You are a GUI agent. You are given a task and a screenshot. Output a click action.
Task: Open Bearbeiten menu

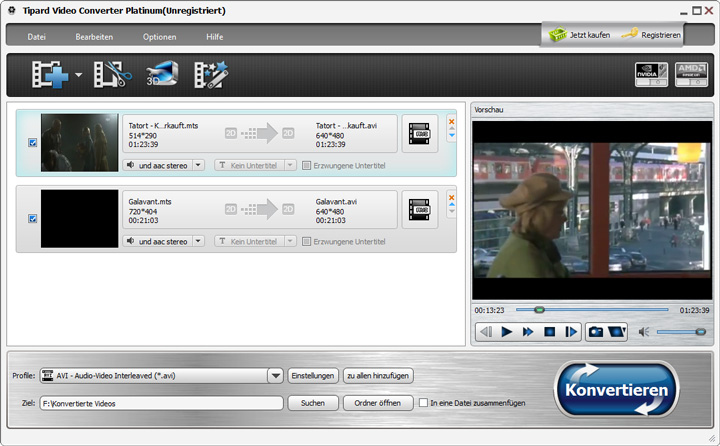pyautogui.click(x=94, y=37)
